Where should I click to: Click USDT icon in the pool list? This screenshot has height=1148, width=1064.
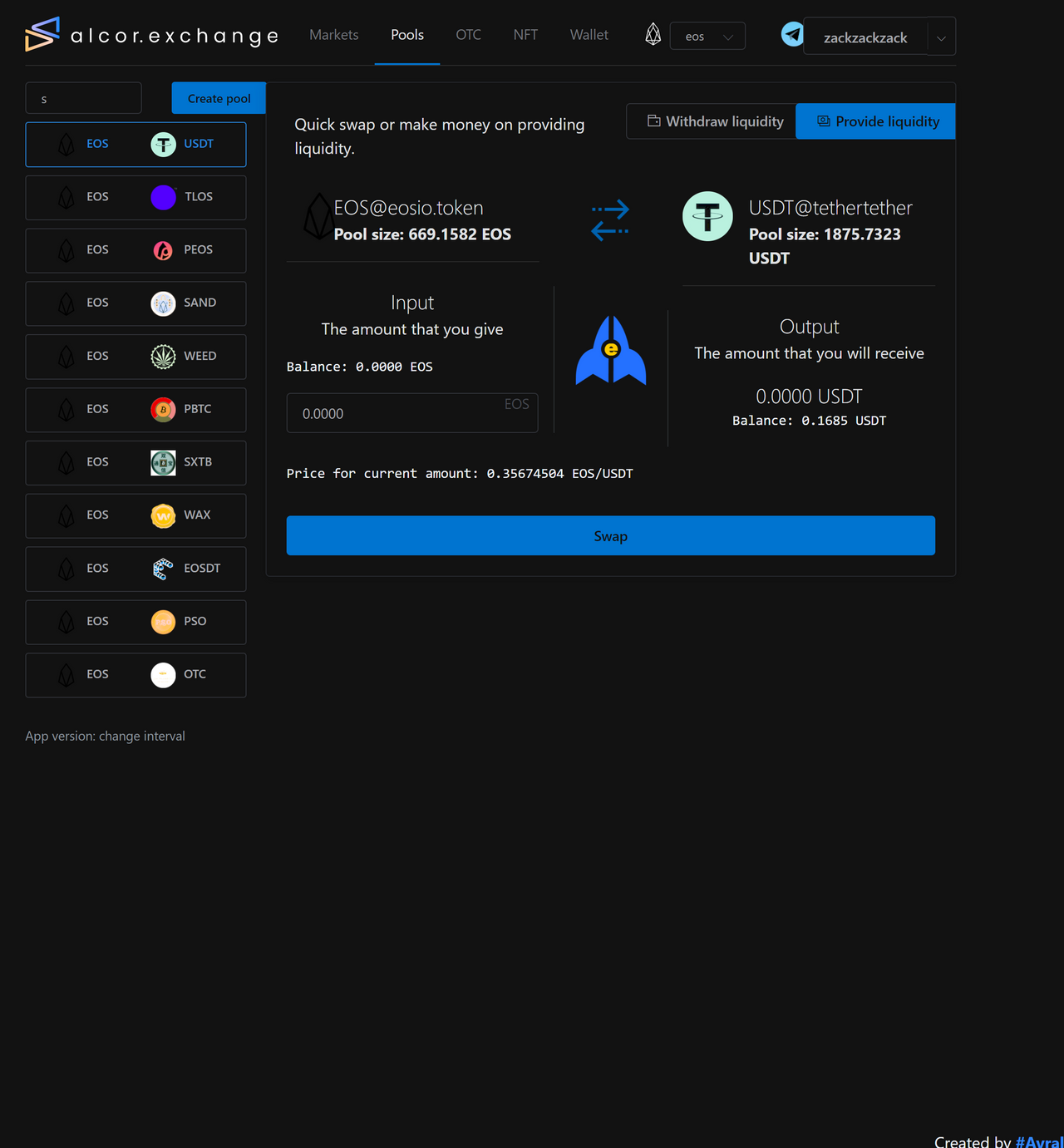[x=163, y=145]
